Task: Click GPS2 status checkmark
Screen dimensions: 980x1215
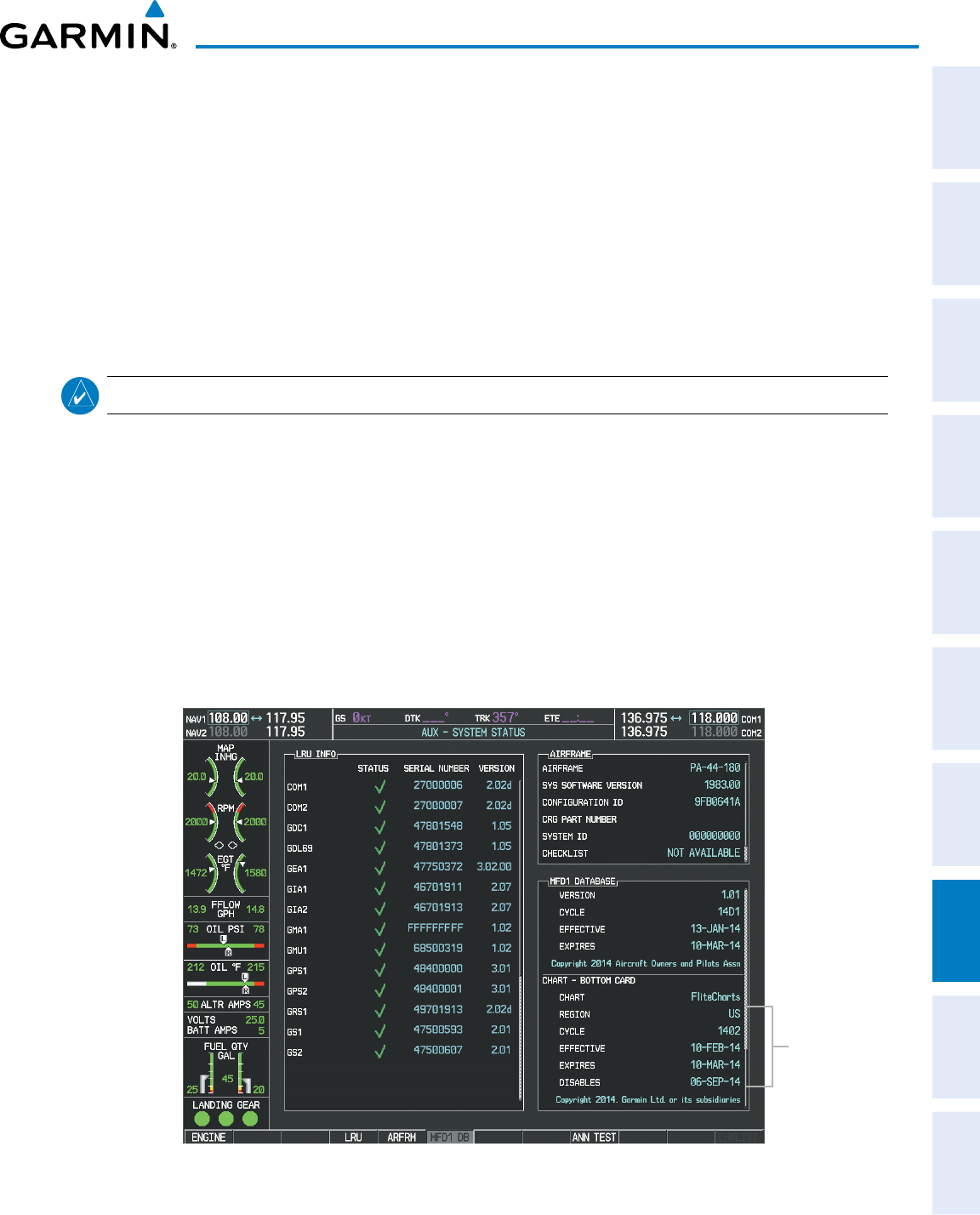Action: click(x=379, y=990)
